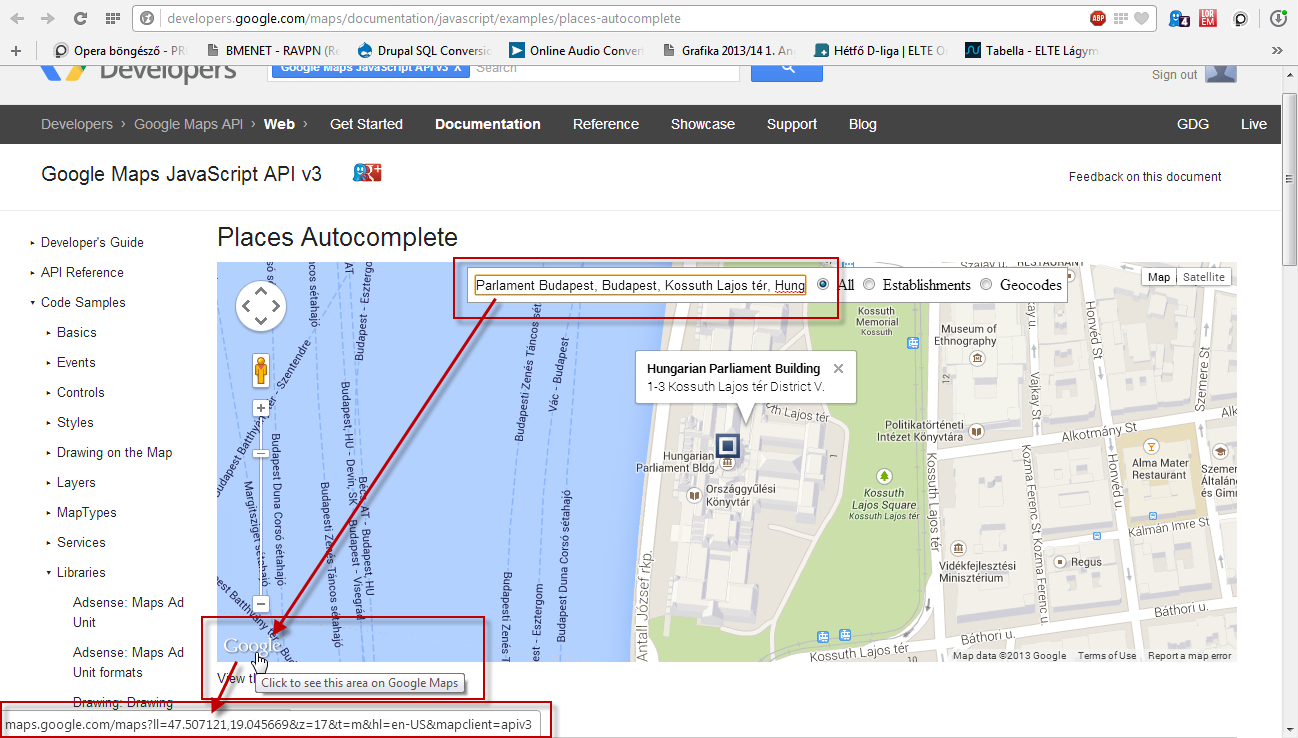The height and width of the screenshot is (738, 1298).
Task: Open the Support nav item
Action: tap(792, 124)
